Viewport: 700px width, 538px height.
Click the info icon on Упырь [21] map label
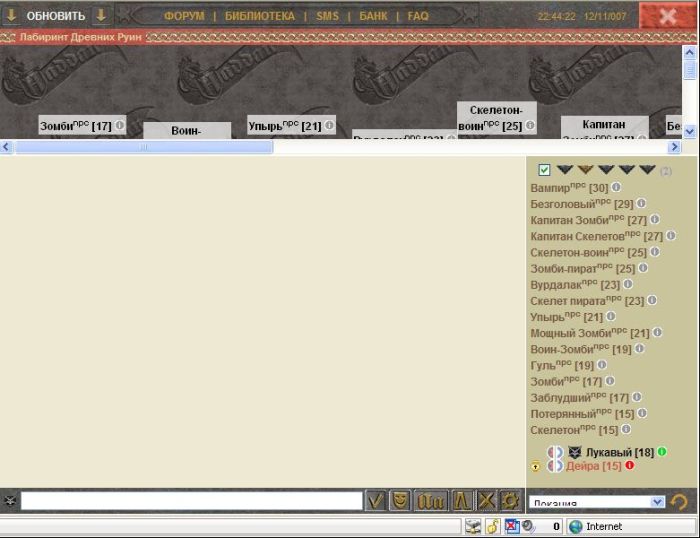329,125
